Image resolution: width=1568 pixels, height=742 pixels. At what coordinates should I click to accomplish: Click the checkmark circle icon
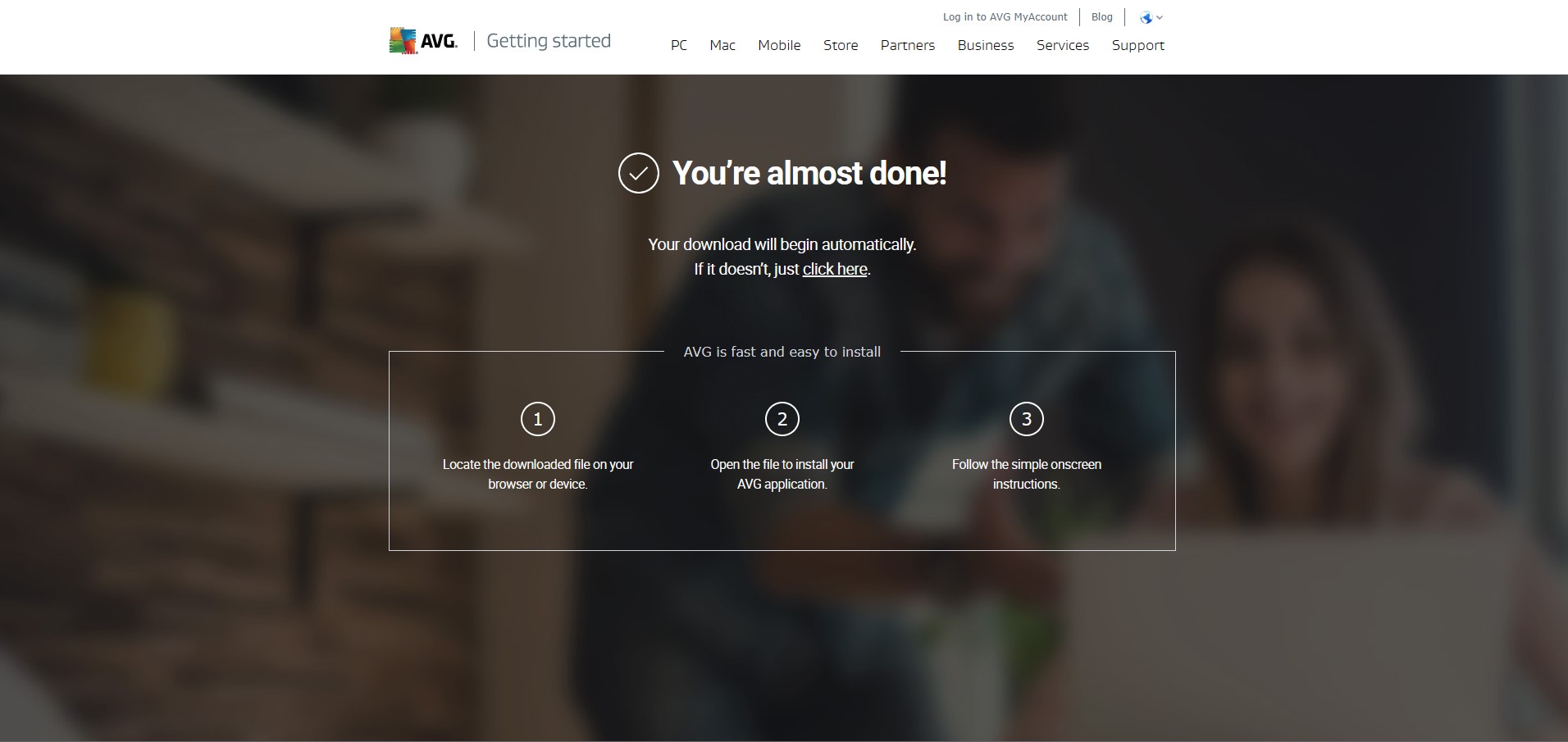click(x=639, y=173)
